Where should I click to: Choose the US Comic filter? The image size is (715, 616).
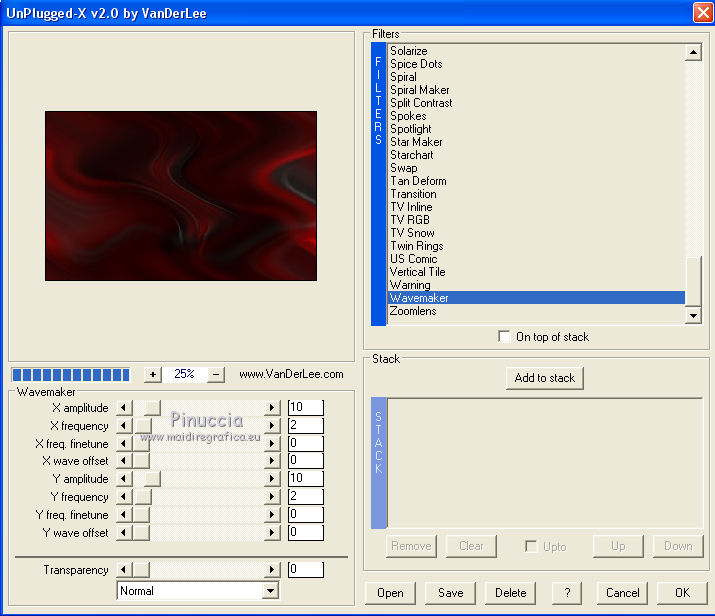pyautogui.click(x=413, y=259)
